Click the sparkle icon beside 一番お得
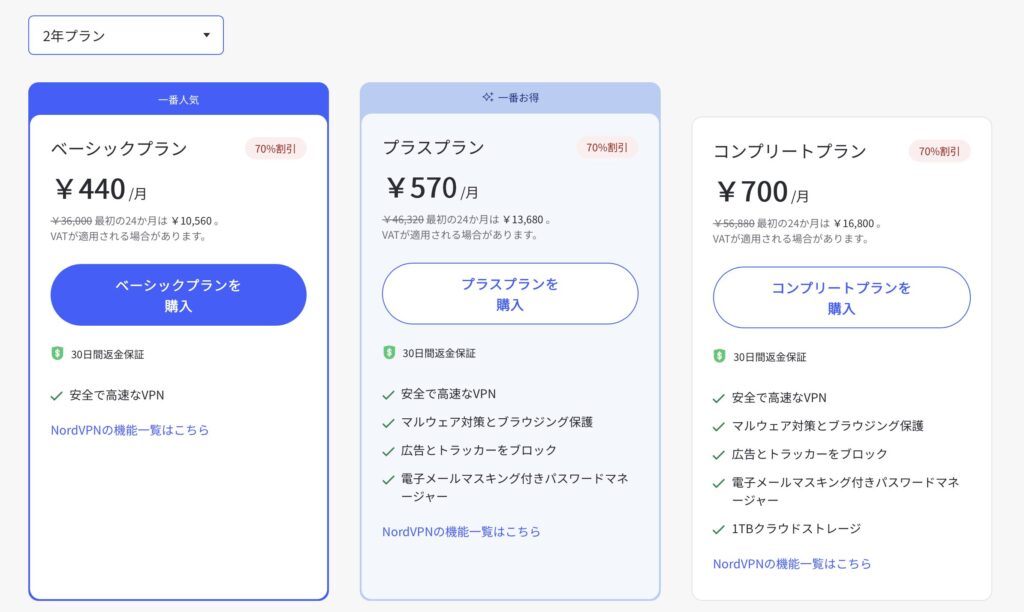Viewport: 1024px width, 612px height. pos(488,97)
